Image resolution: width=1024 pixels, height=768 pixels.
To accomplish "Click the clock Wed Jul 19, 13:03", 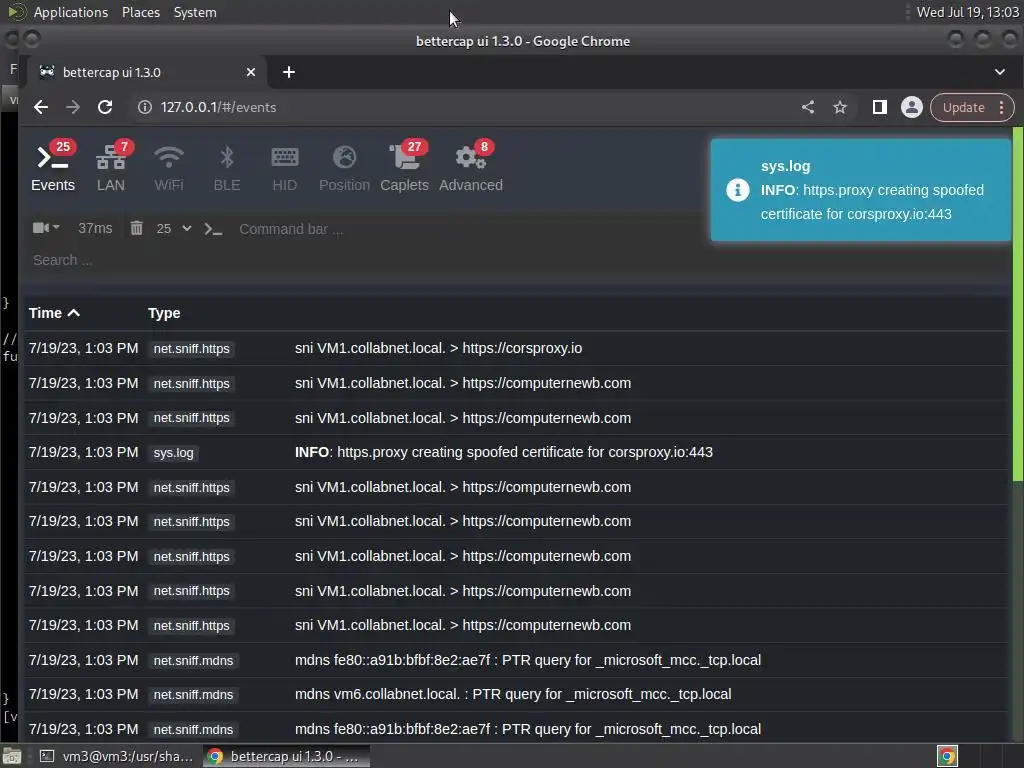I will point(967,12).
